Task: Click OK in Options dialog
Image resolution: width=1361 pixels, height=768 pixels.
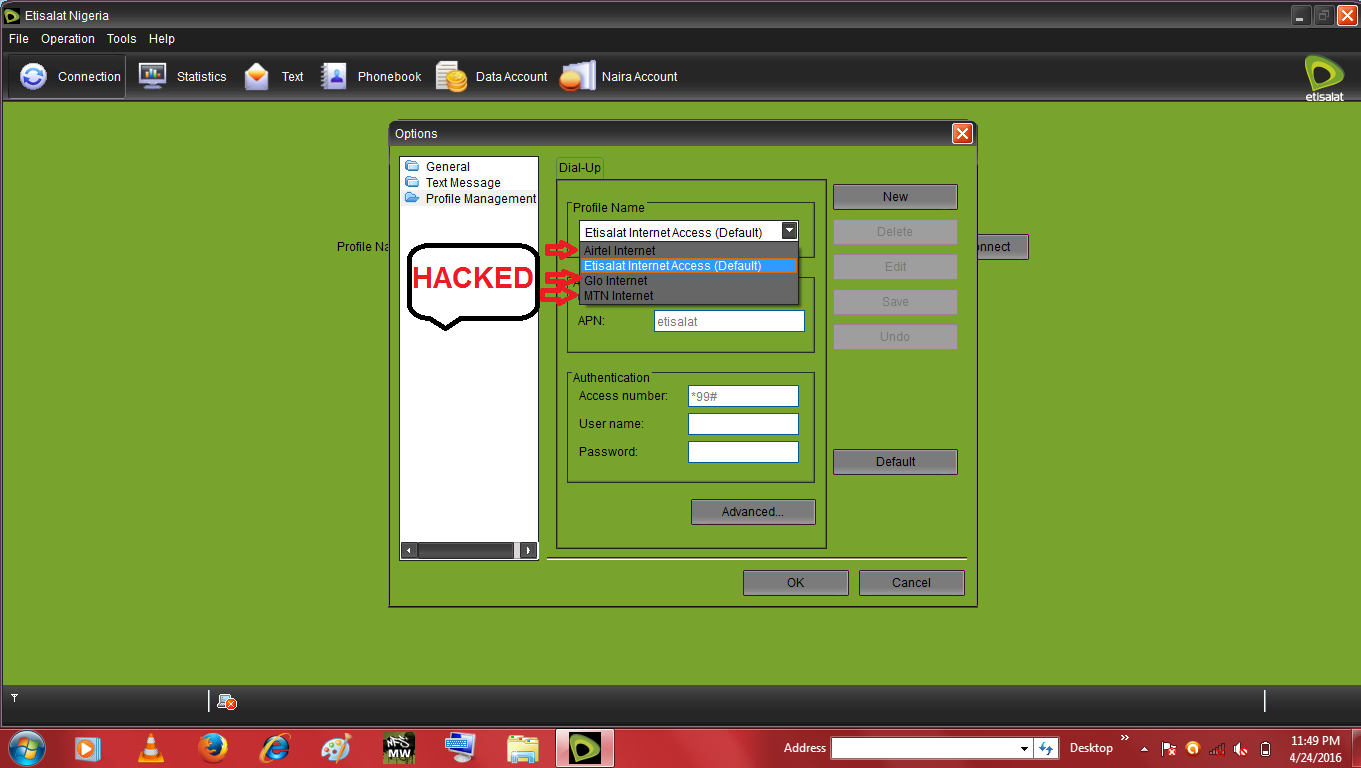Action: (x=795, y=583)
